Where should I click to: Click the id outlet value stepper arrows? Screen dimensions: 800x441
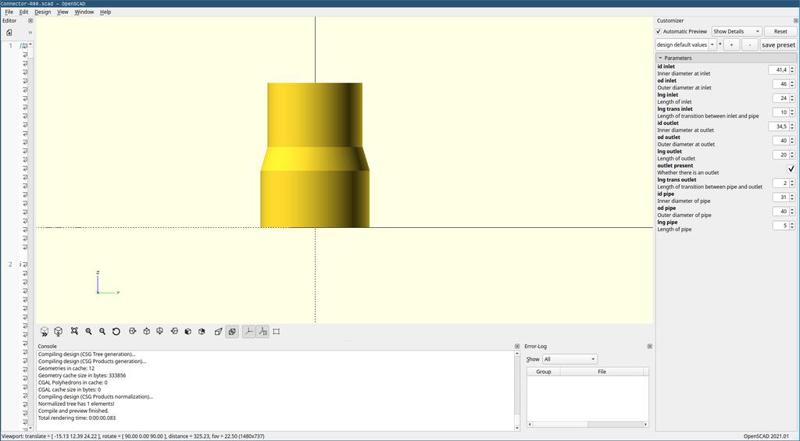point(792,126)
